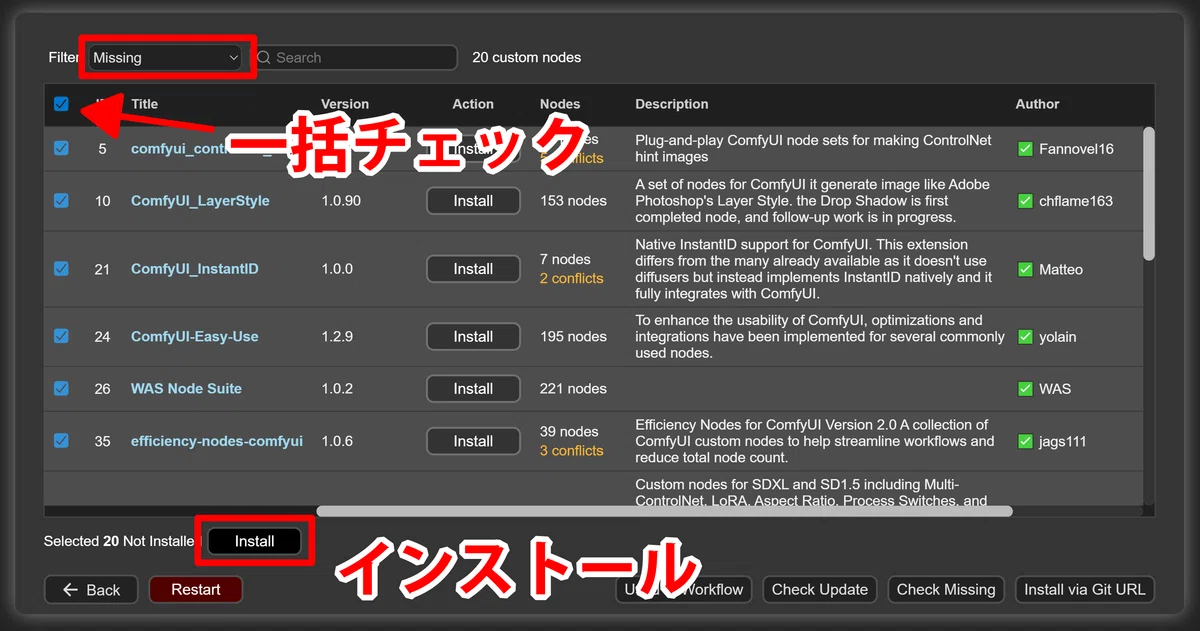Click version 1.0.90 in the ComfyUI_LayerStyle row

point(341,201)
